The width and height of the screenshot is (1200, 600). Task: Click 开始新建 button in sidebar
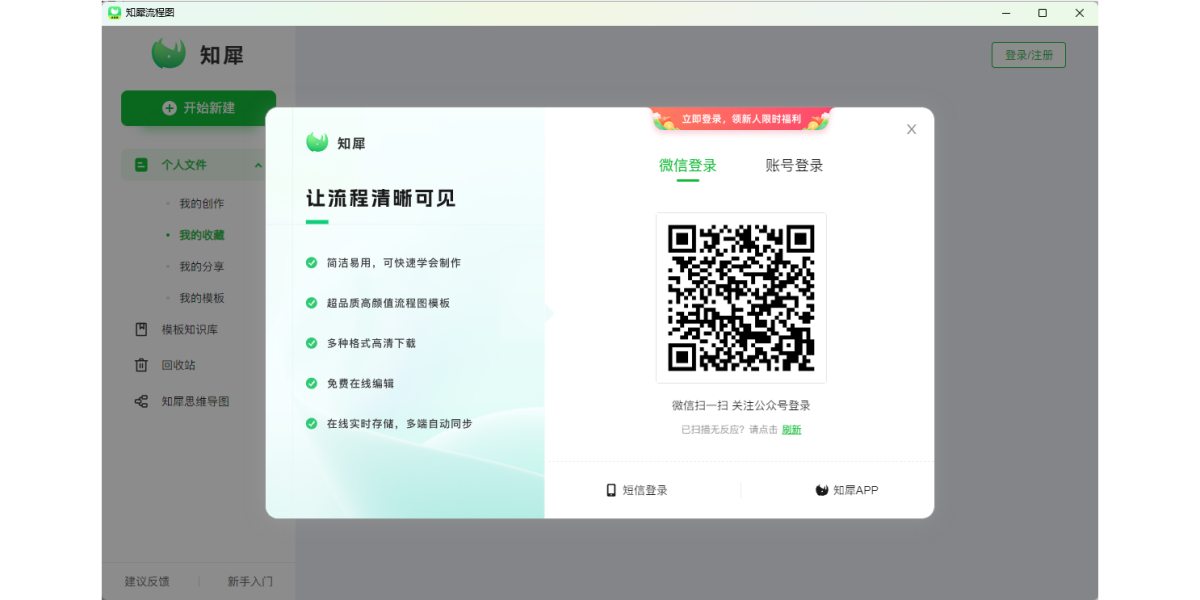click(198, 108)
